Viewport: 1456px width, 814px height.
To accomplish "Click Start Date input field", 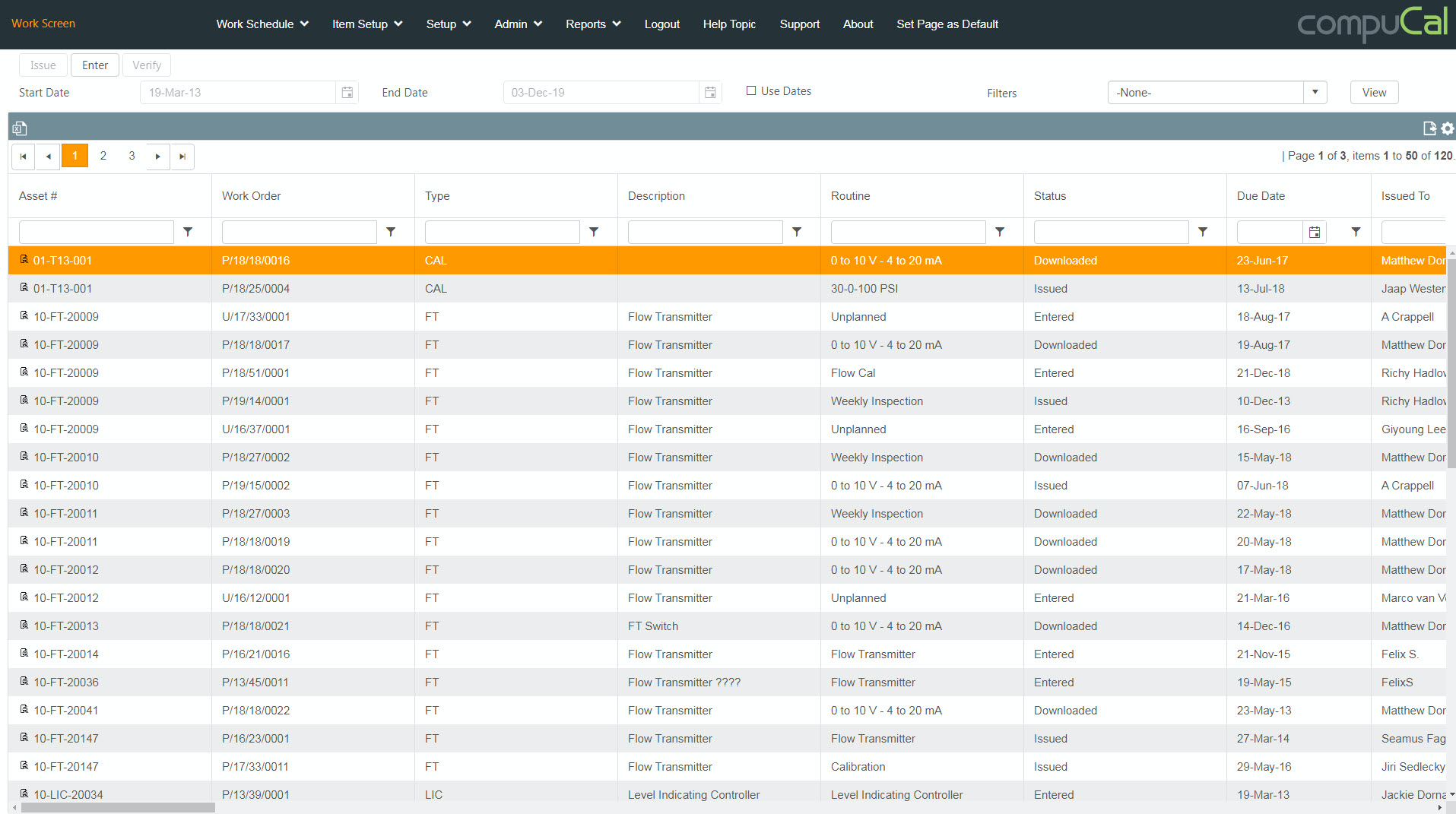I will point(238,93).
